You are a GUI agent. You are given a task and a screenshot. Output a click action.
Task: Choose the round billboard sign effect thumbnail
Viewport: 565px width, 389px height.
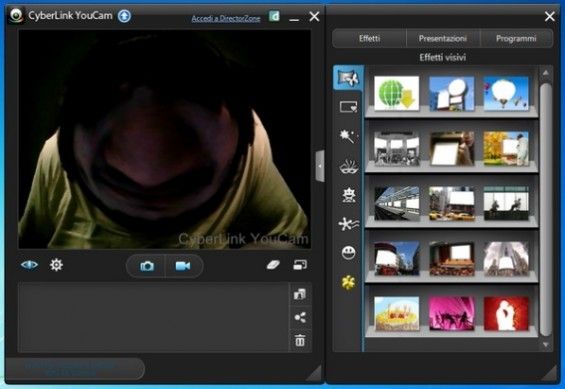pyautogui.click(x=451, y=93)
